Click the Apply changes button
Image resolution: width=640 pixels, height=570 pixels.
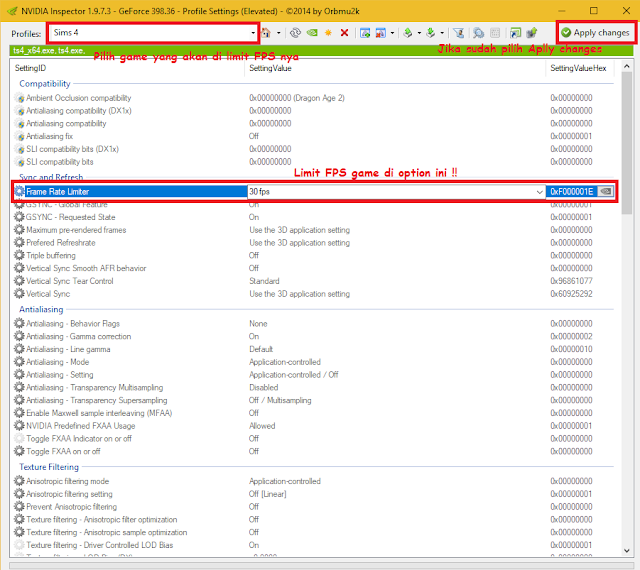pyautogui.click(x=596, y=33)
